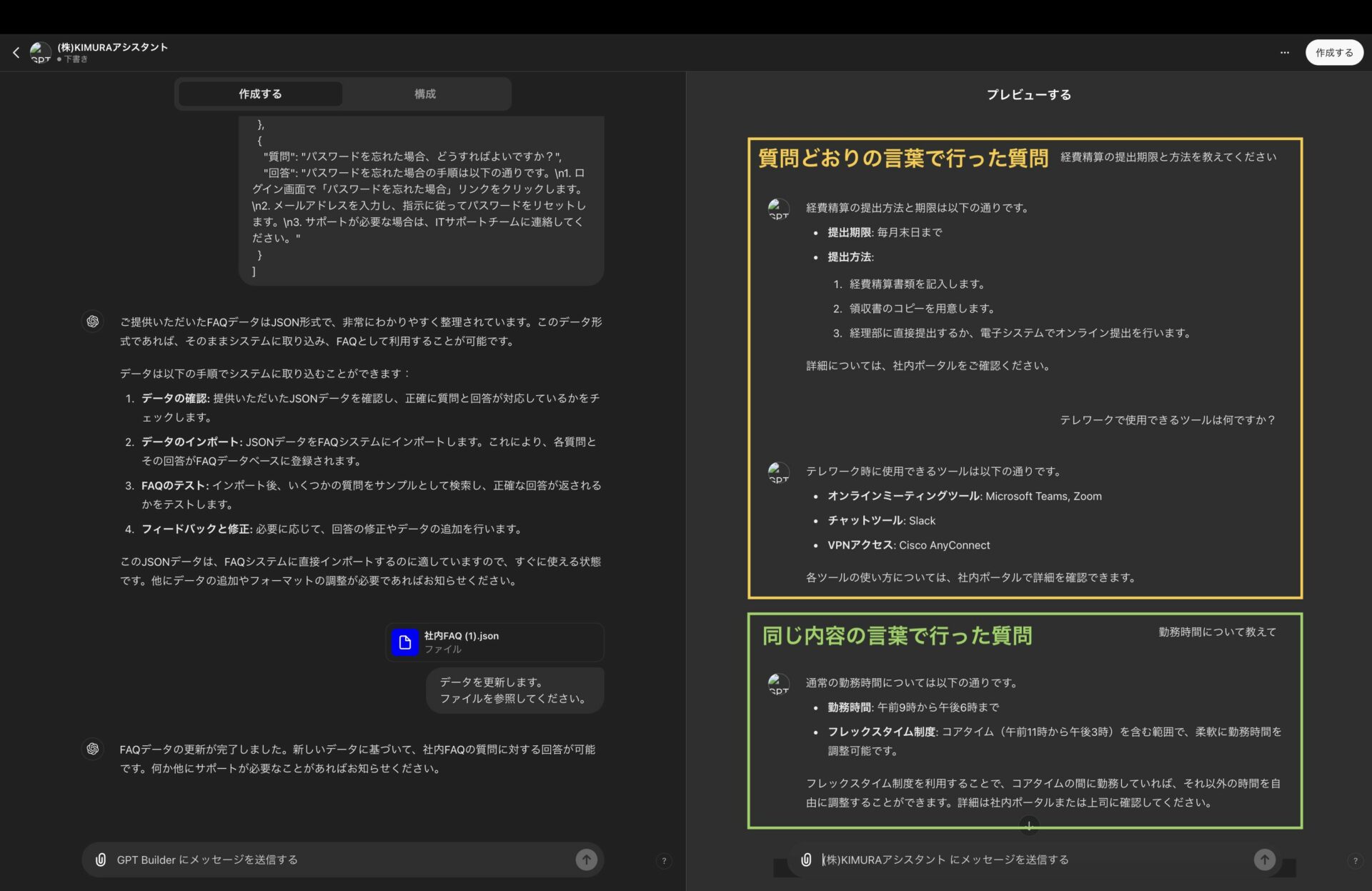Click the list item フィードバックと修正
1372x891 pixels.
click(332, 529)
